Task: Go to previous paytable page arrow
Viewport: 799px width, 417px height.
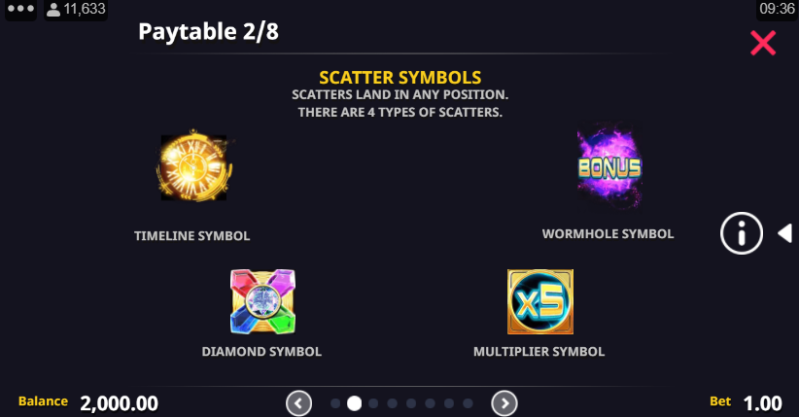Action: pos(299,404)
